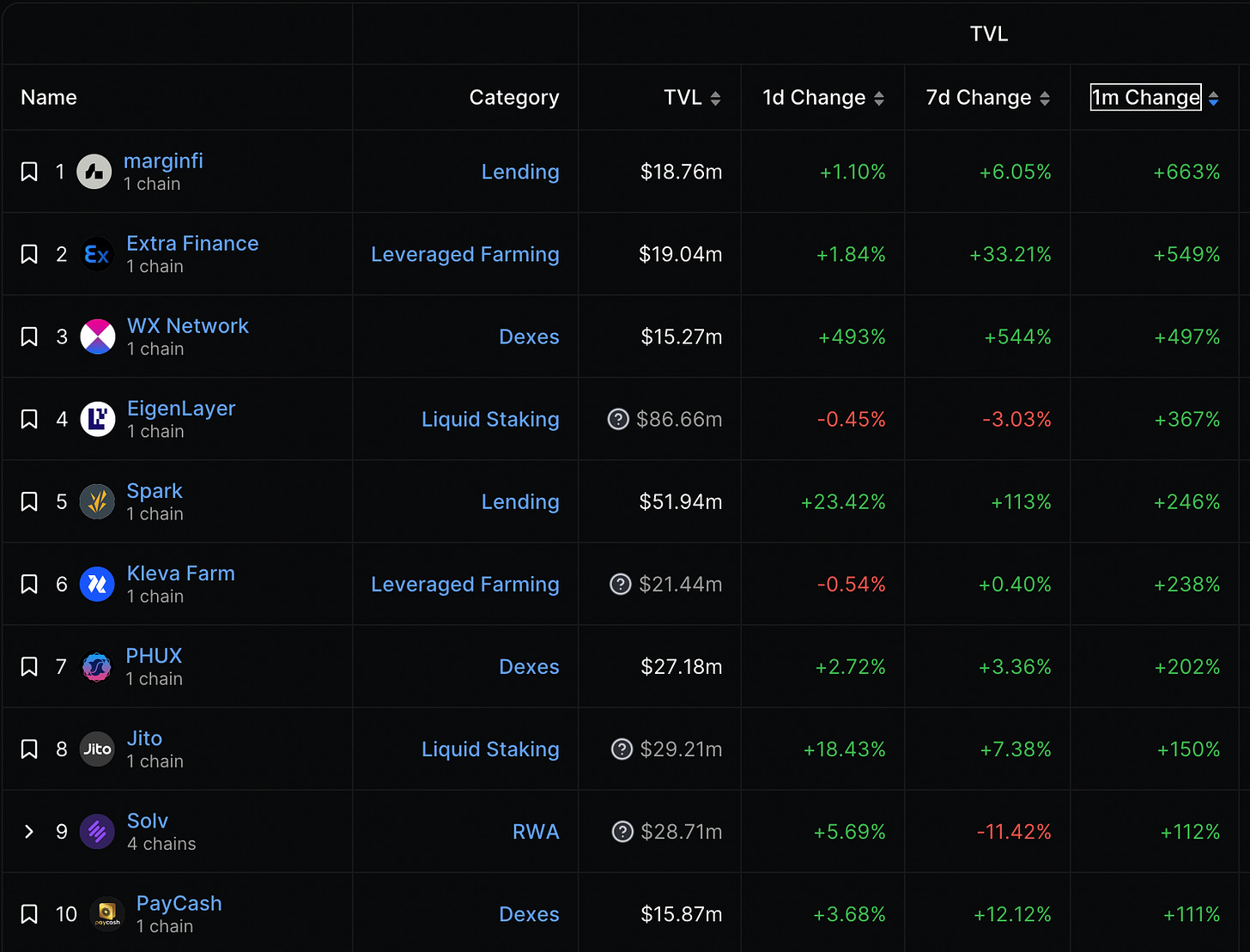Open Kleva Farm's Leveraged Farming category
This screenshot has height=952, width=1250.
465,584
